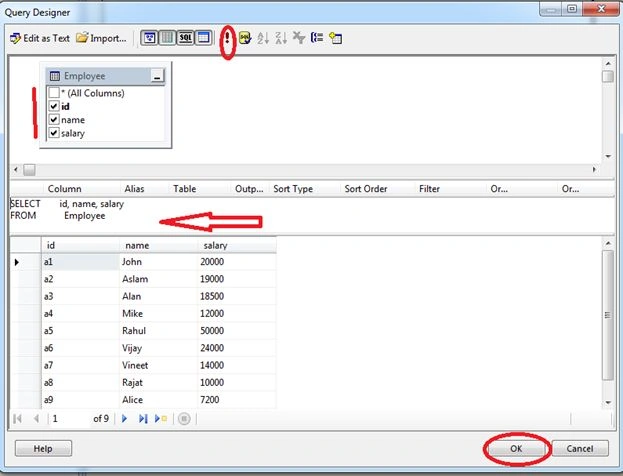This screenshot has height=476, width=623.
Task: Collapse the Employee table box
Action: pyautogui.click(x=157, y=76)
